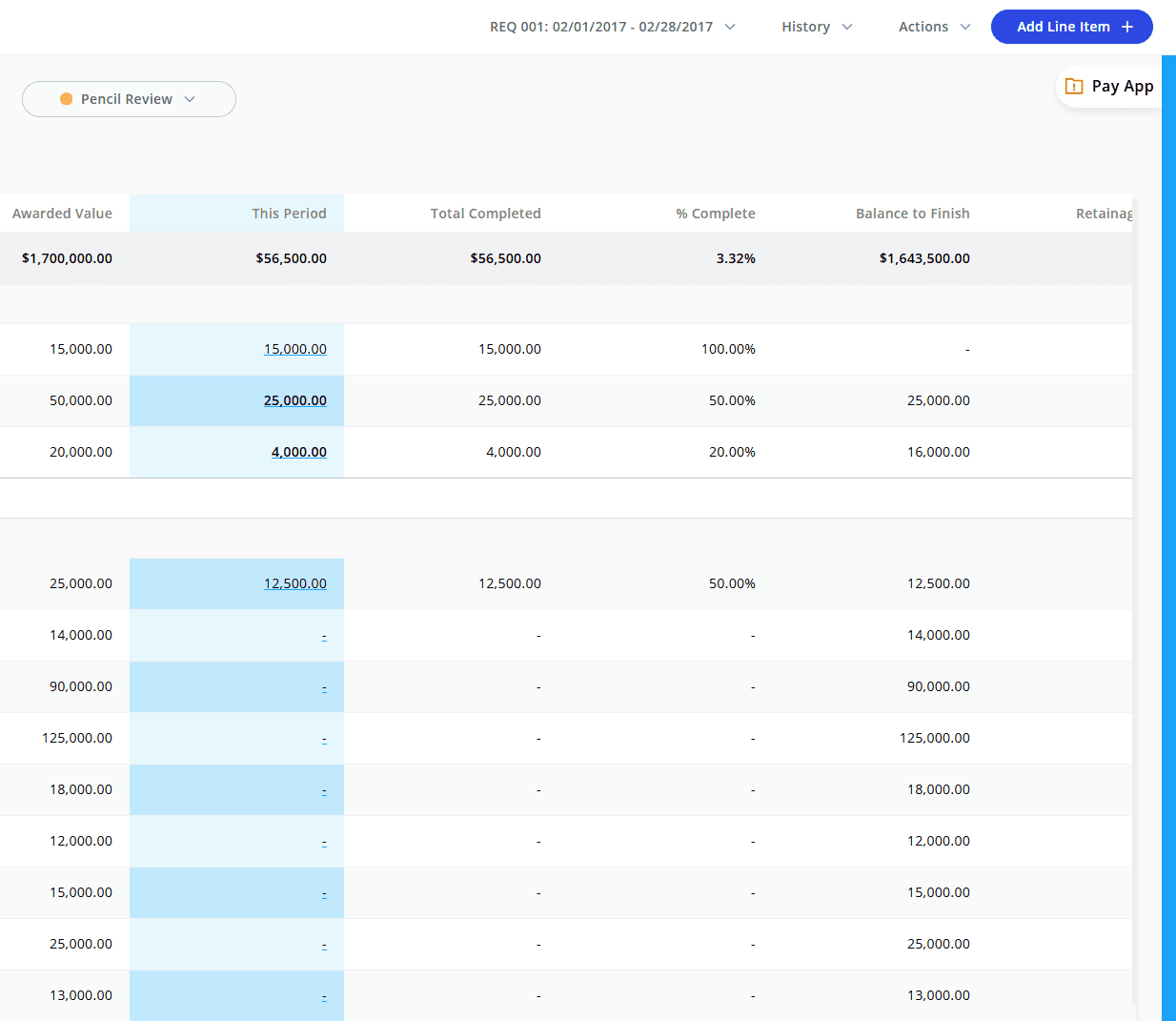Click This Period dash in 125,000.00 row
1176x1021 pixels.
click(324, 739)
